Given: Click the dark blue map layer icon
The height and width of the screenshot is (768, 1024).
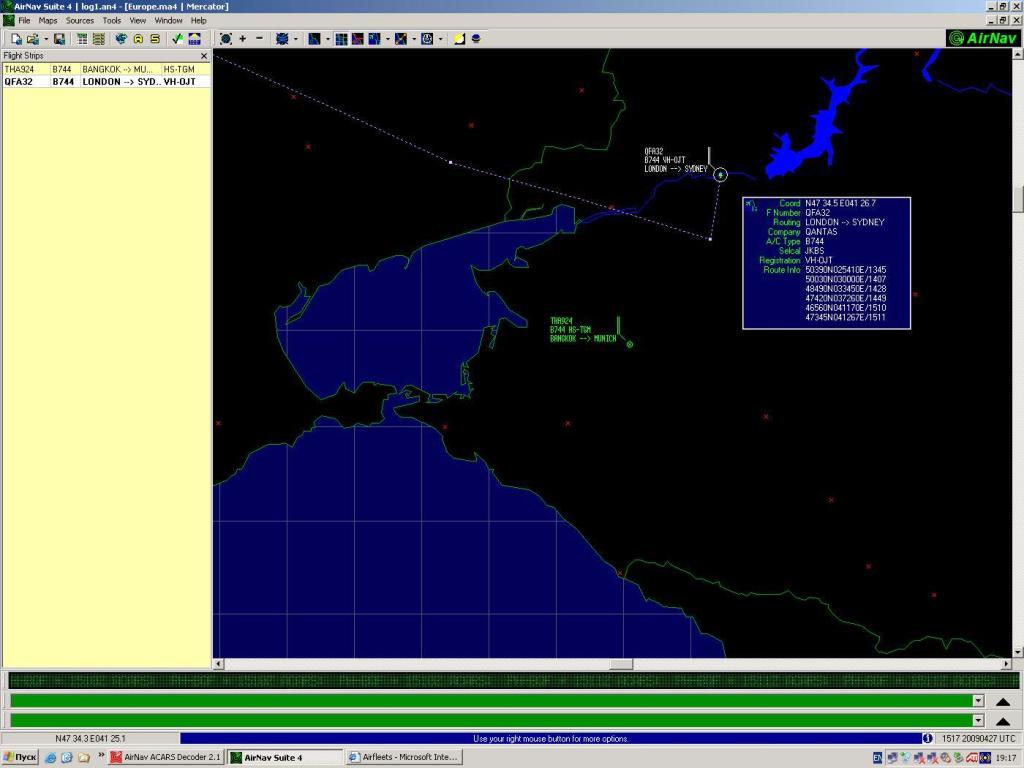Looking at the screenshot, I should click(x=314, y=39).
